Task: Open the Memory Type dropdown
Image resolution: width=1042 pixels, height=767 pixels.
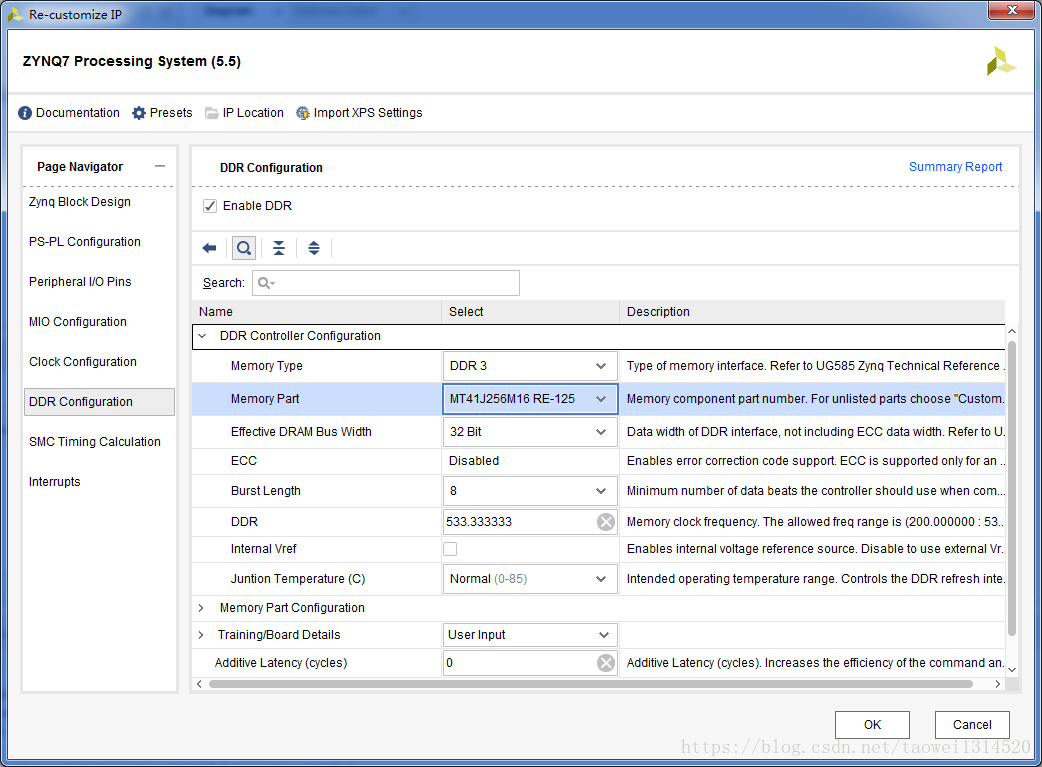Action: [x=601, y=366]
